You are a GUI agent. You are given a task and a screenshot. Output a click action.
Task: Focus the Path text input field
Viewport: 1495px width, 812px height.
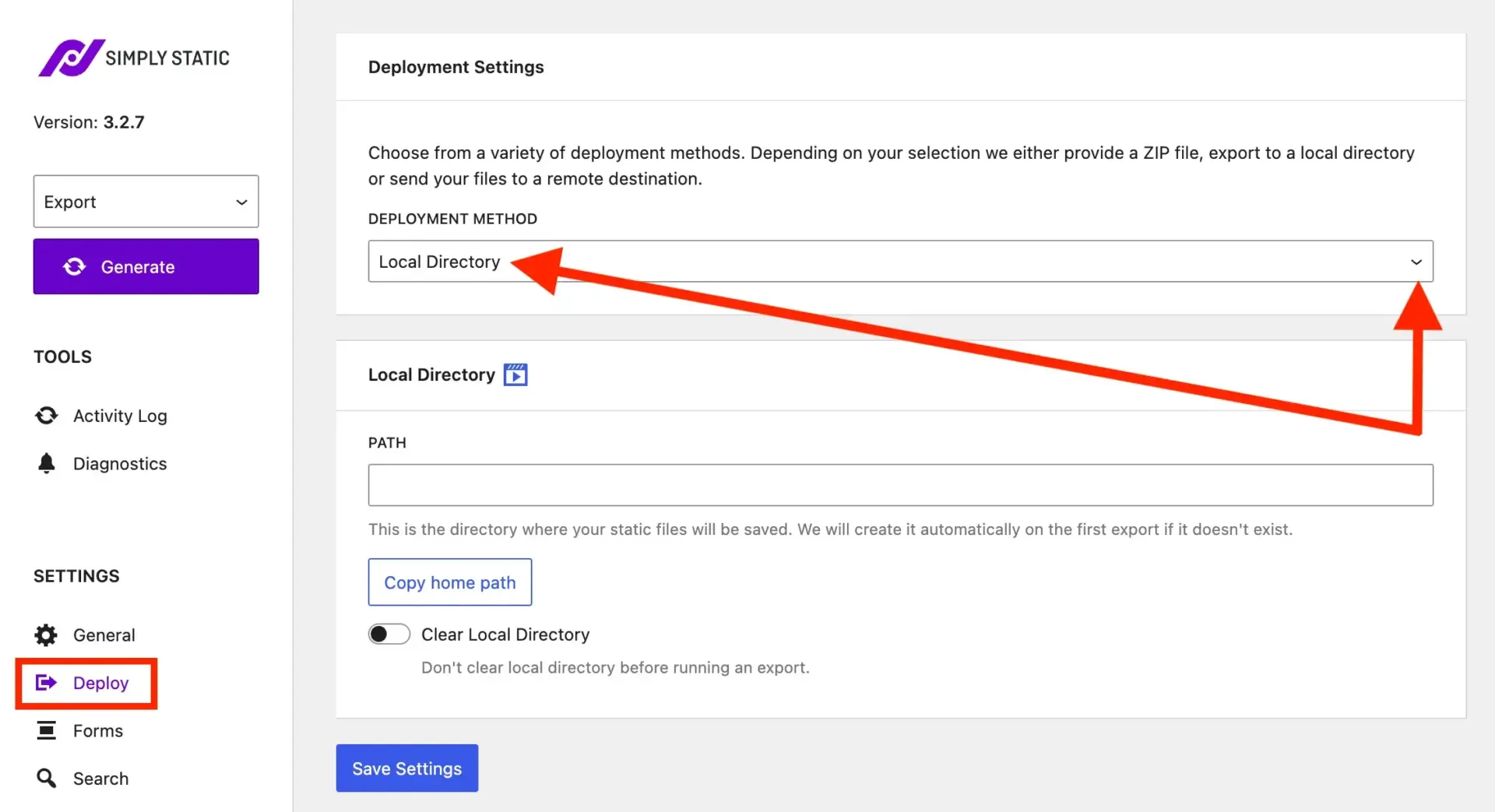(899, 485)
